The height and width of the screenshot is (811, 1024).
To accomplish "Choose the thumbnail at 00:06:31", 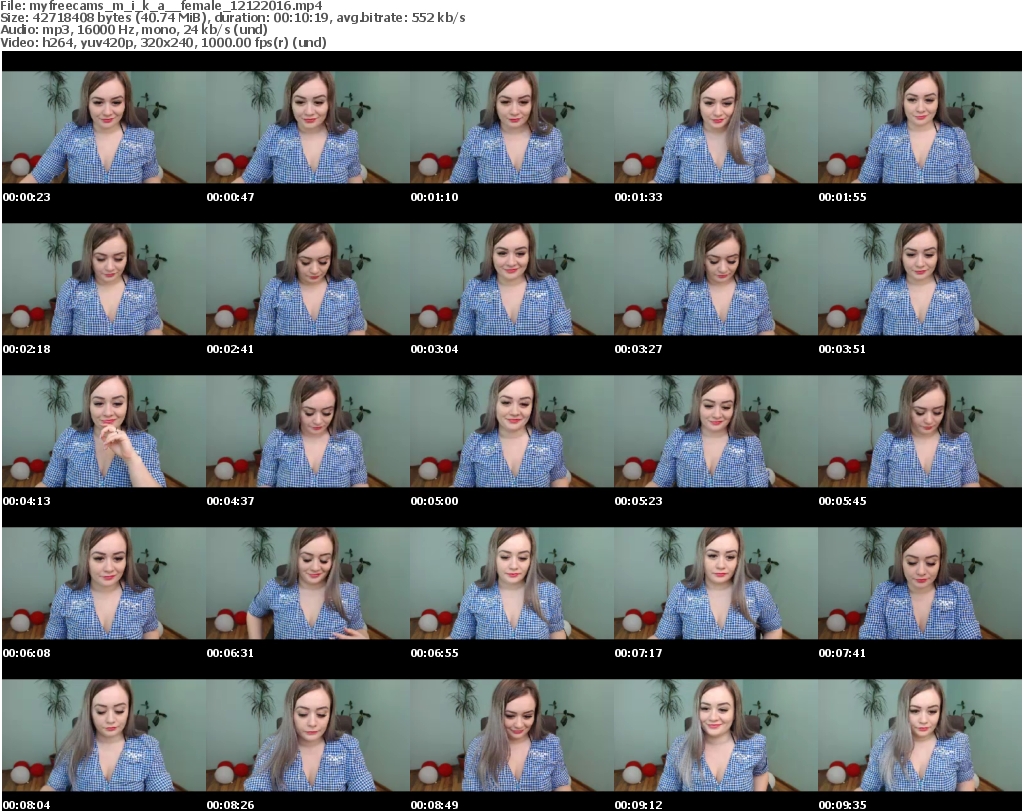I will click(x=308, y=583).
